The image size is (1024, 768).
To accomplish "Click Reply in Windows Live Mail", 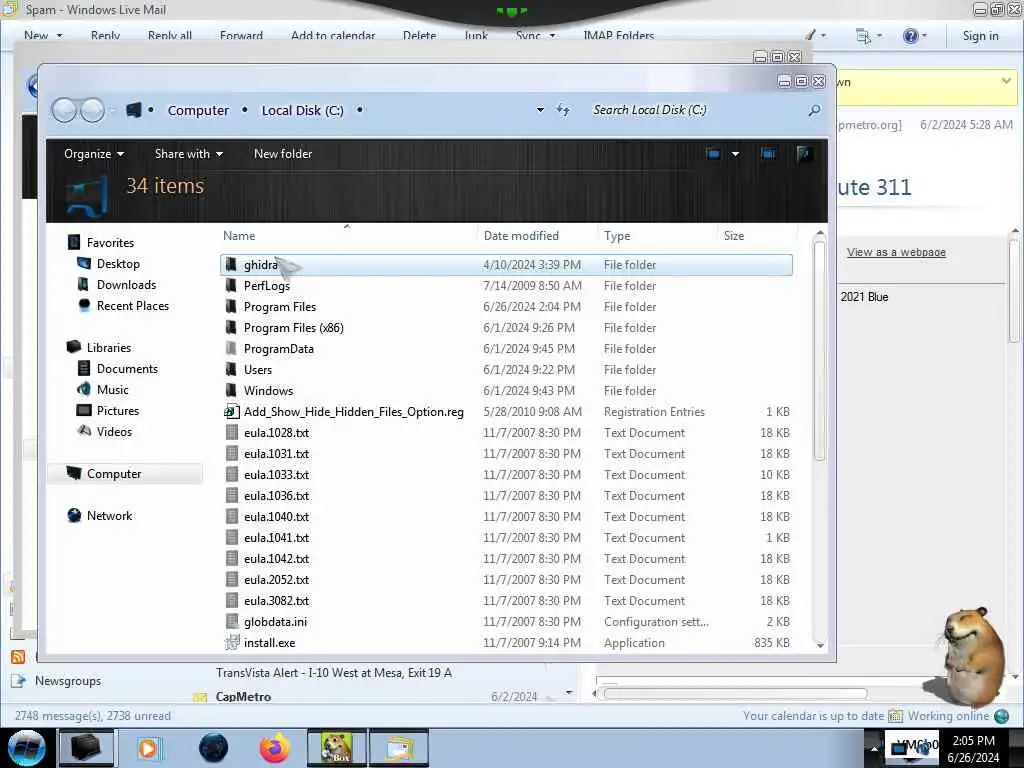I will (105, 35).
